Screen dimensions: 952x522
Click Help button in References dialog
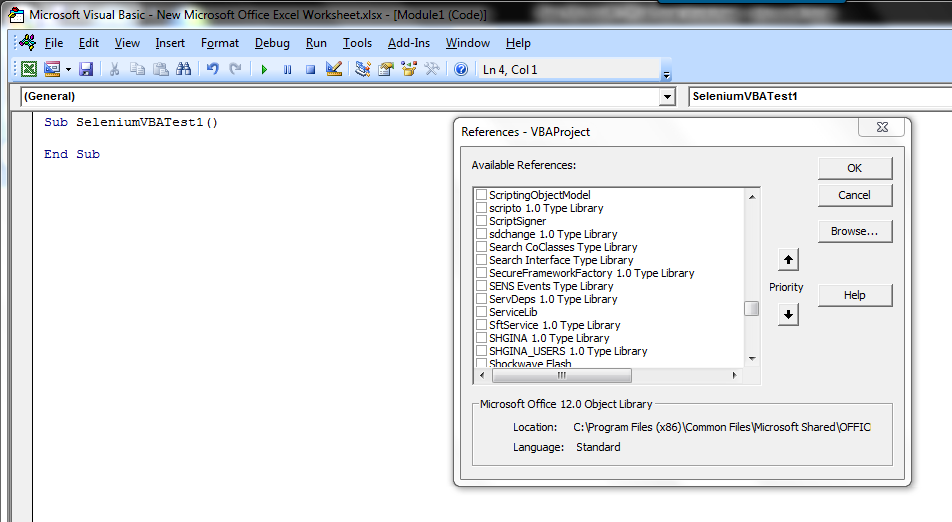click(x=855, y=295)
